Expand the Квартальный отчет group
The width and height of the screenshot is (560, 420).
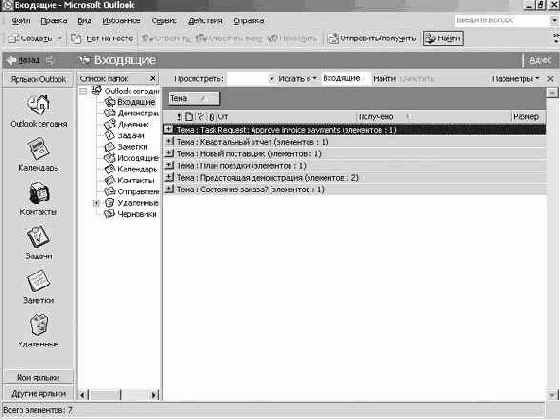pos(169,141)
